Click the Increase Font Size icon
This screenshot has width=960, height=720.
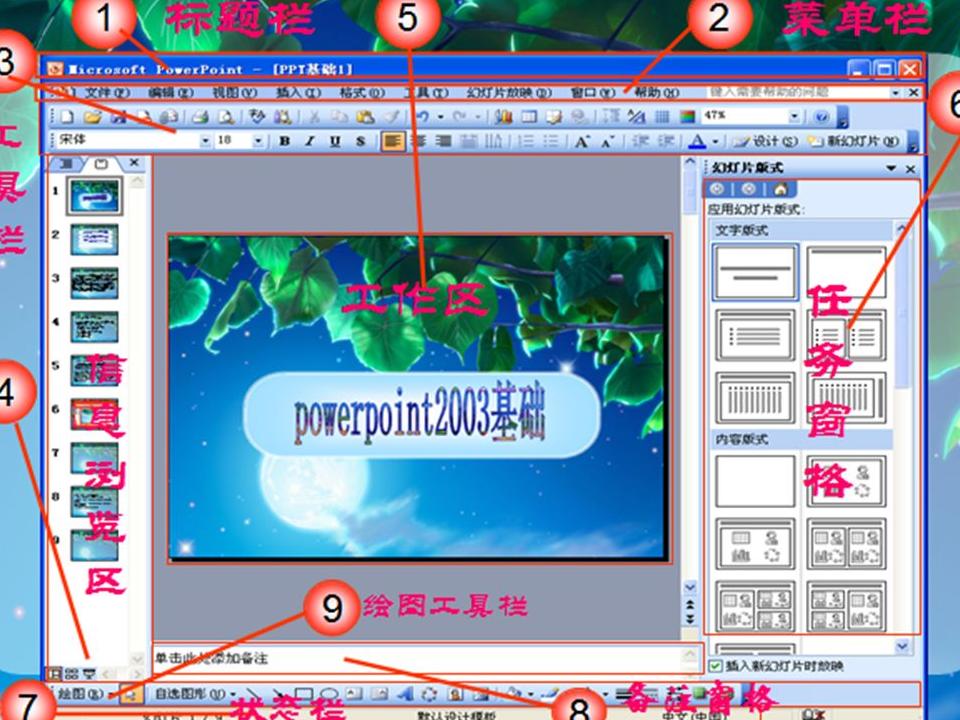582,141
